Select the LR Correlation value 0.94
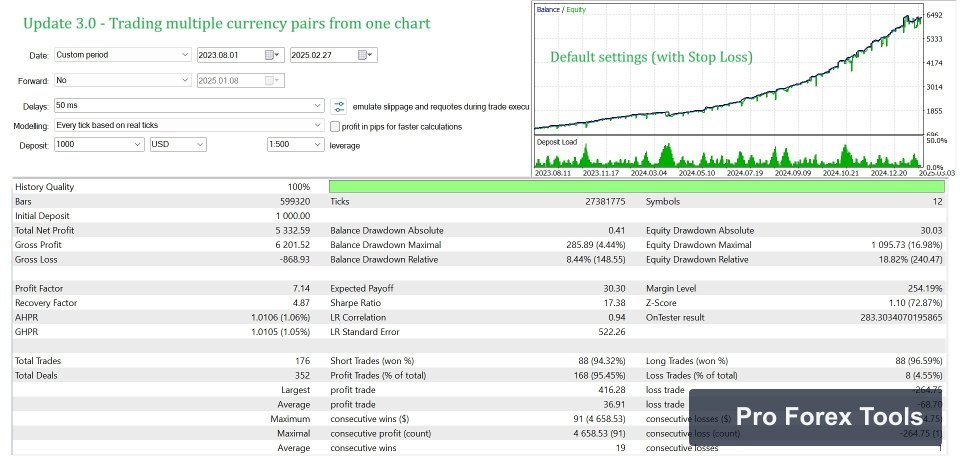This screenshot has height=462, width=960. coord(617,318)
